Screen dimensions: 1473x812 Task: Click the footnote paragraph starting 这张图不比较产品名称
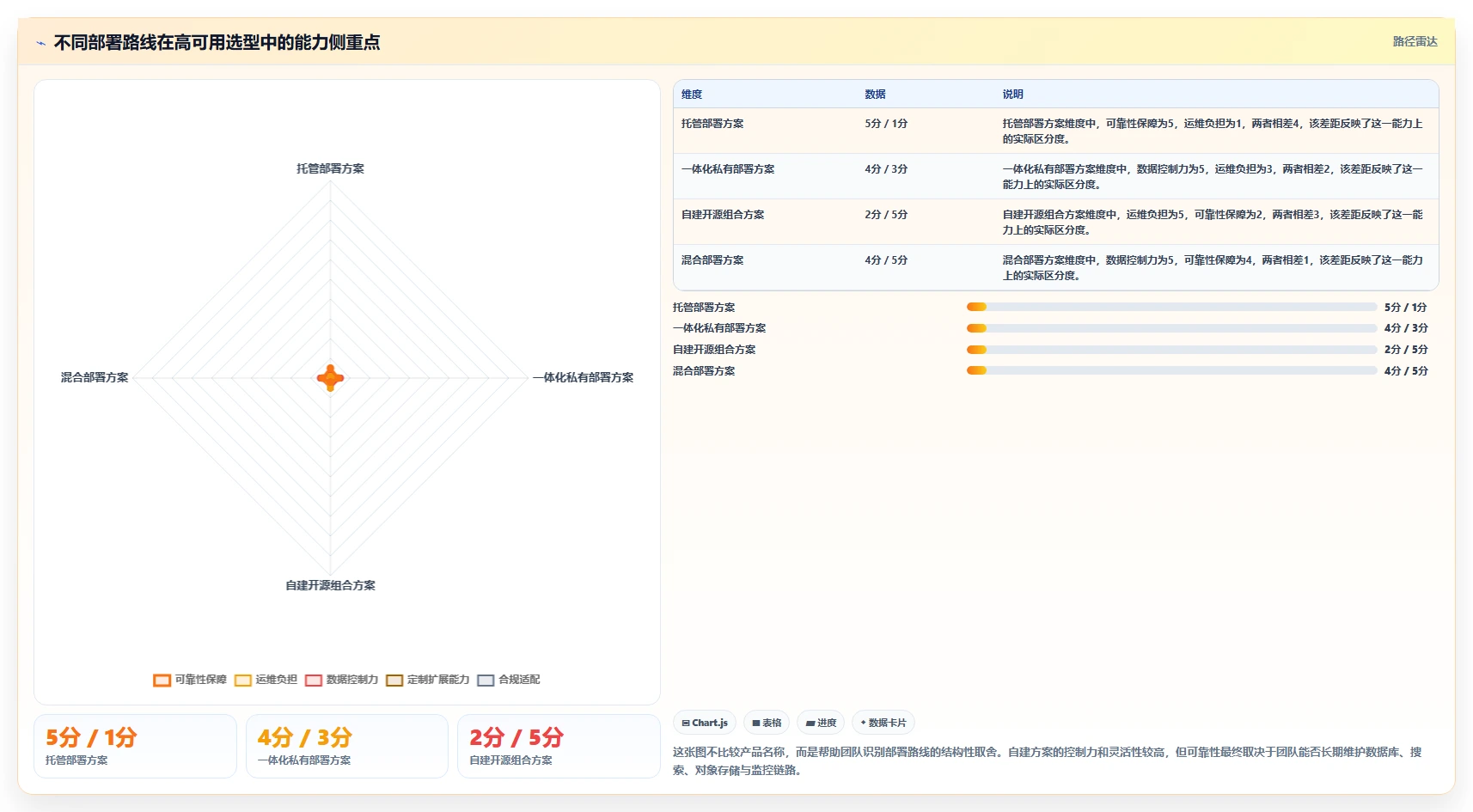[x=1047, y=761]
